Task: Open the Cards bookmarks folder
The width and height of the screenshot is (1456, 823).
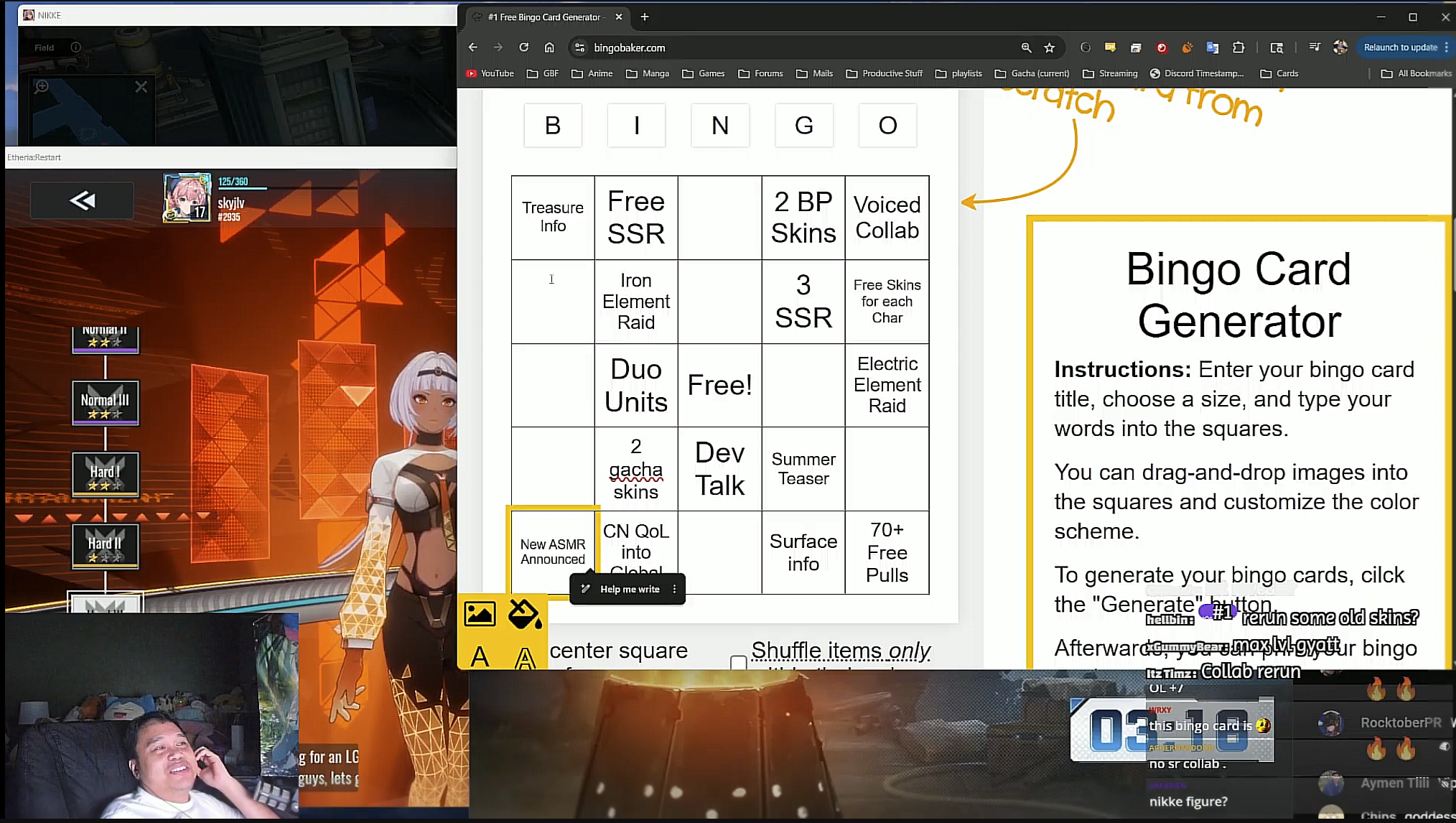Action: click(x=1279, y=73)
